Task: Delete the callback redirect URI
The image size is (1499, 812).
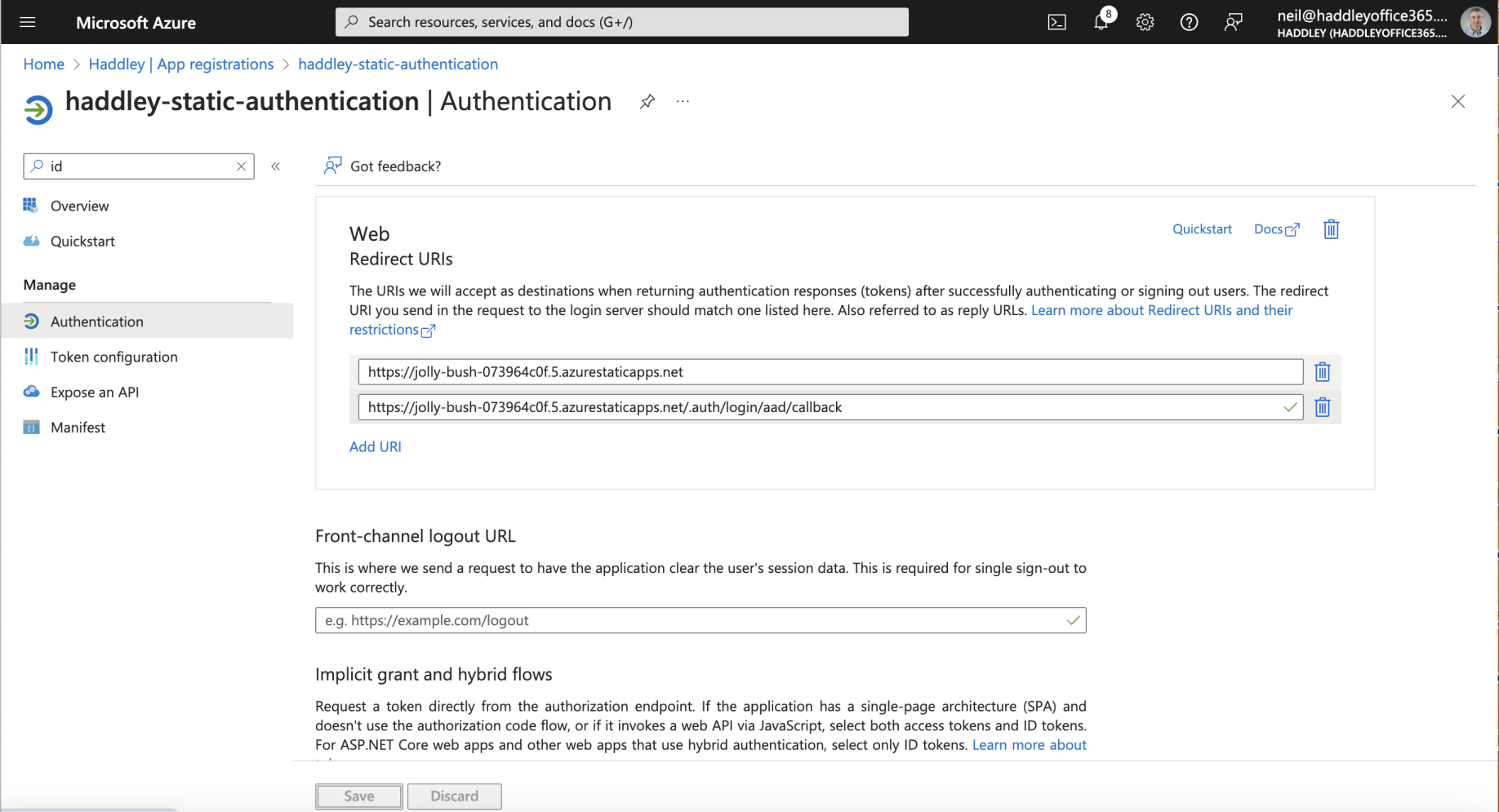Action: (1323, 407)
